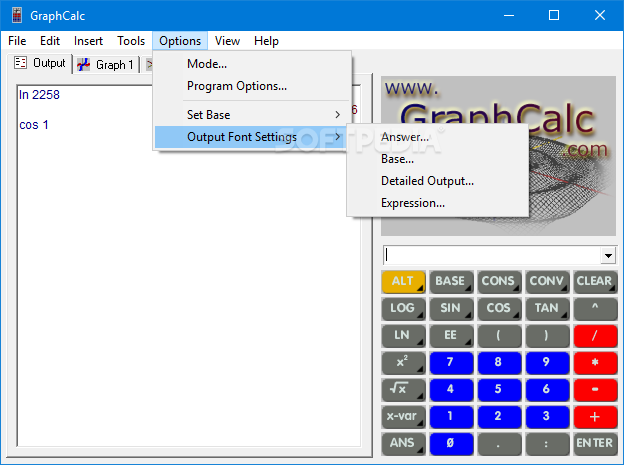Click the decimal point key
This screenshot has width=624, height=465.
499,444
